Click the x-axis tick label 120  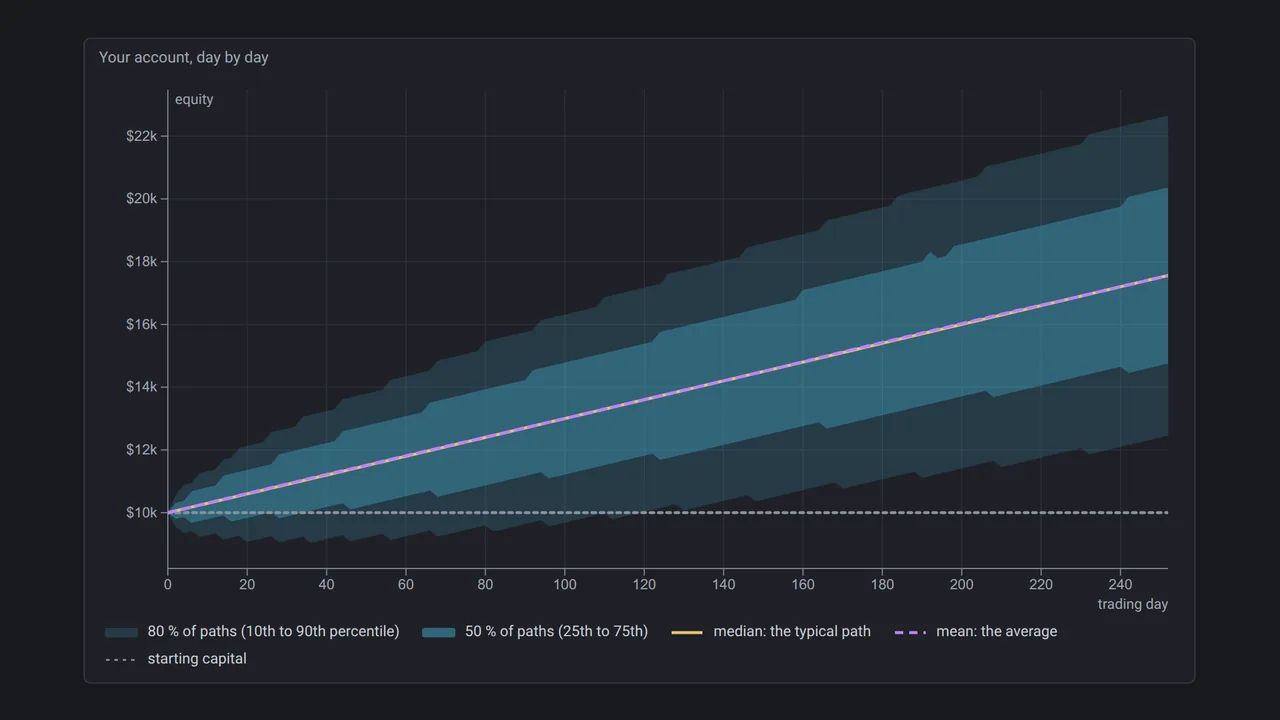pos(644,584)
